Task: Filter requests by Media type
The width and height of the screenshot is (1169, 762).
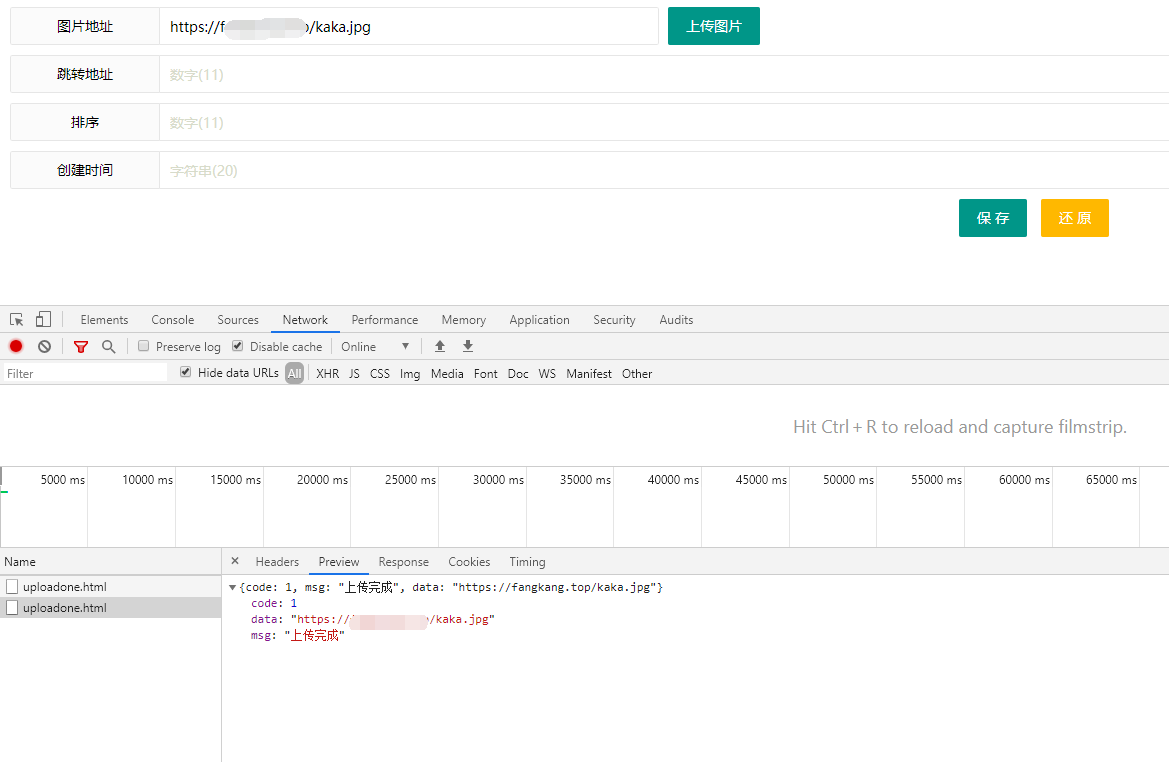Action: pos(447,374)
